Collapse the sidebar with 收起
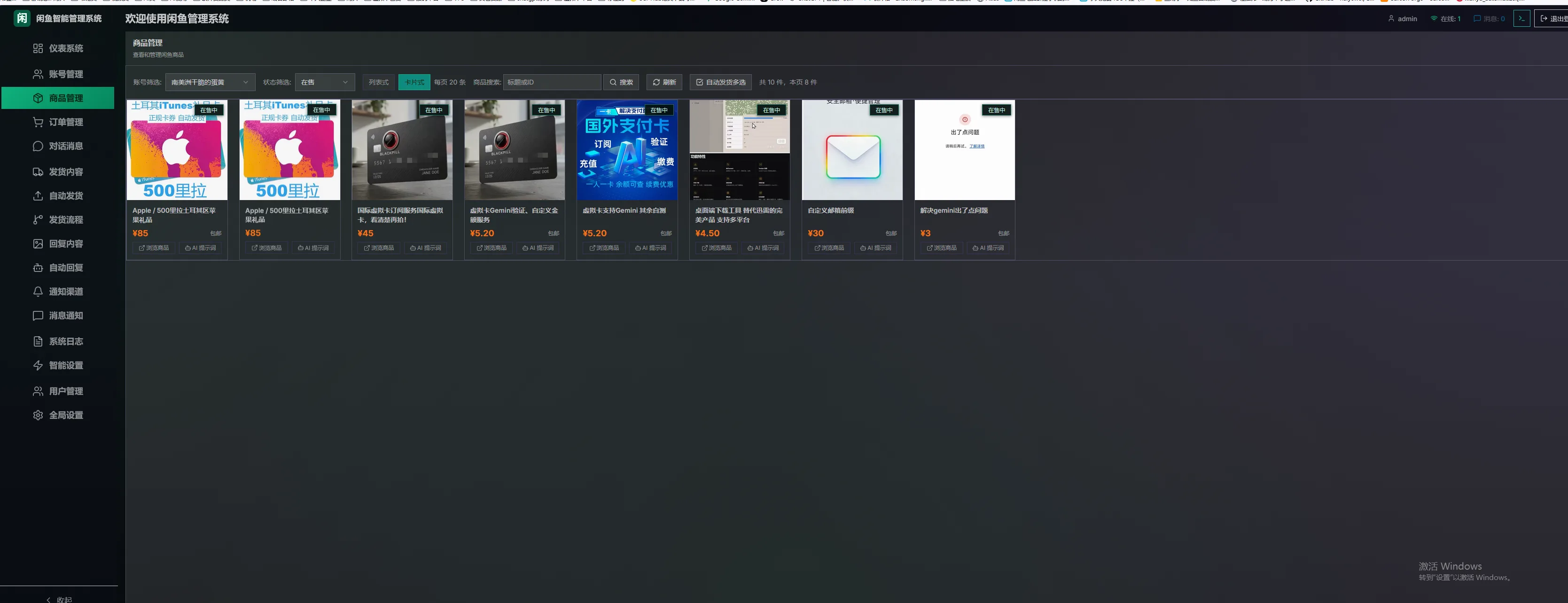 59,599
